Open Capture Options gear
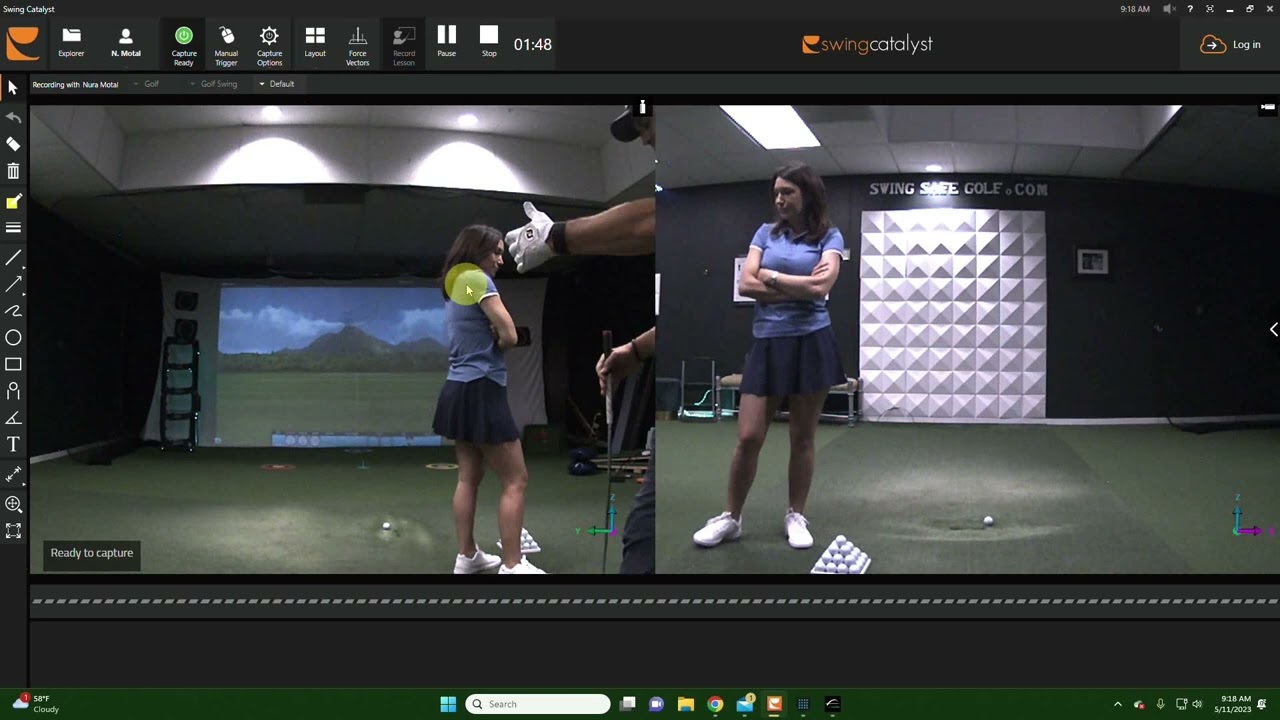Viewport: 1280px width, 720px height. click(x=269, y=46)
